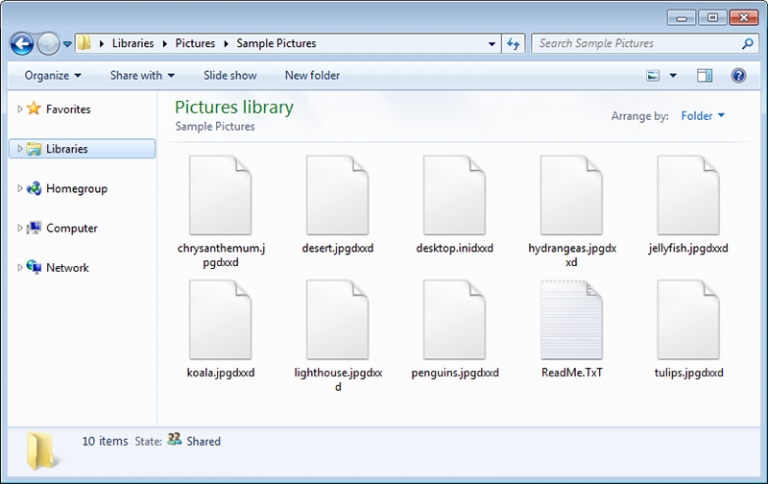Click the Slide show button
The height and width of the screenshot is (484, 768).
pyautogui.click(x=230, y=75)
